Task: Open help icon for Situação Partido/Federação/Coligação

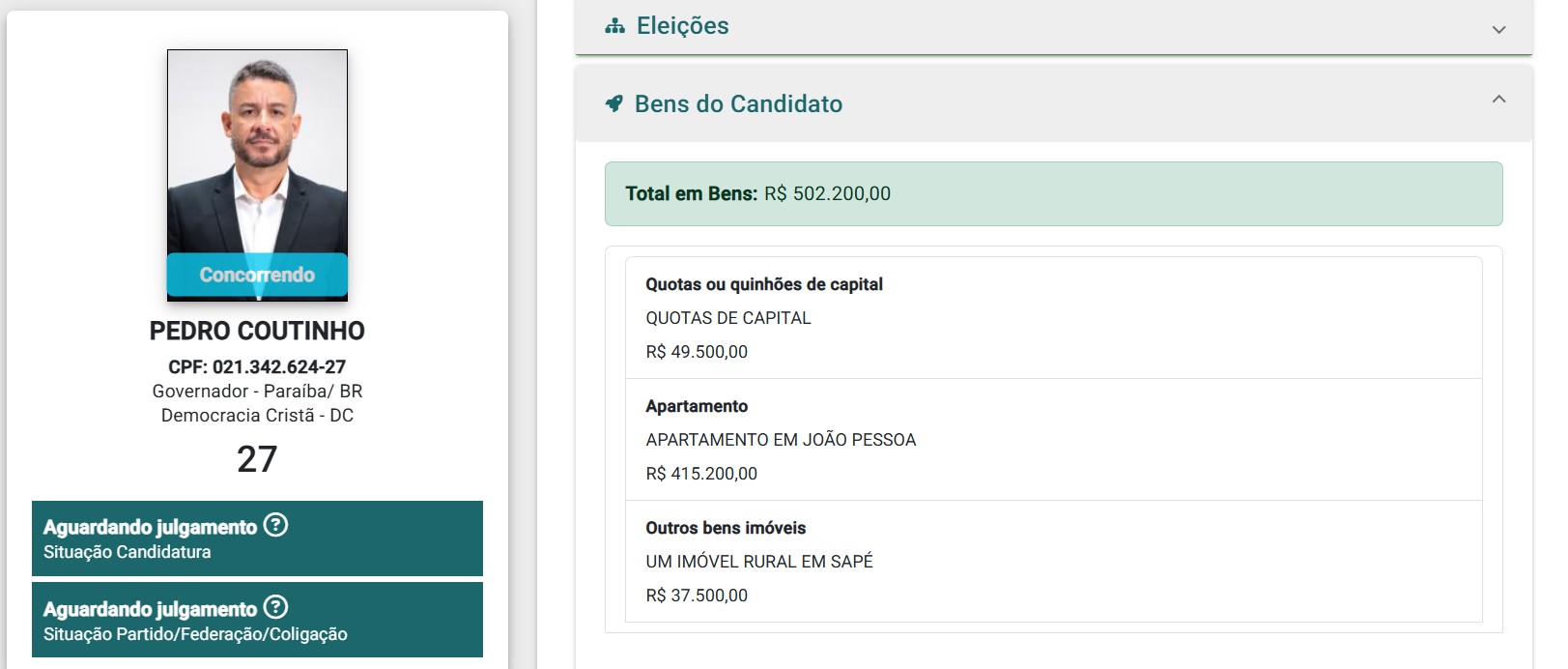Action: click(276, 607)
